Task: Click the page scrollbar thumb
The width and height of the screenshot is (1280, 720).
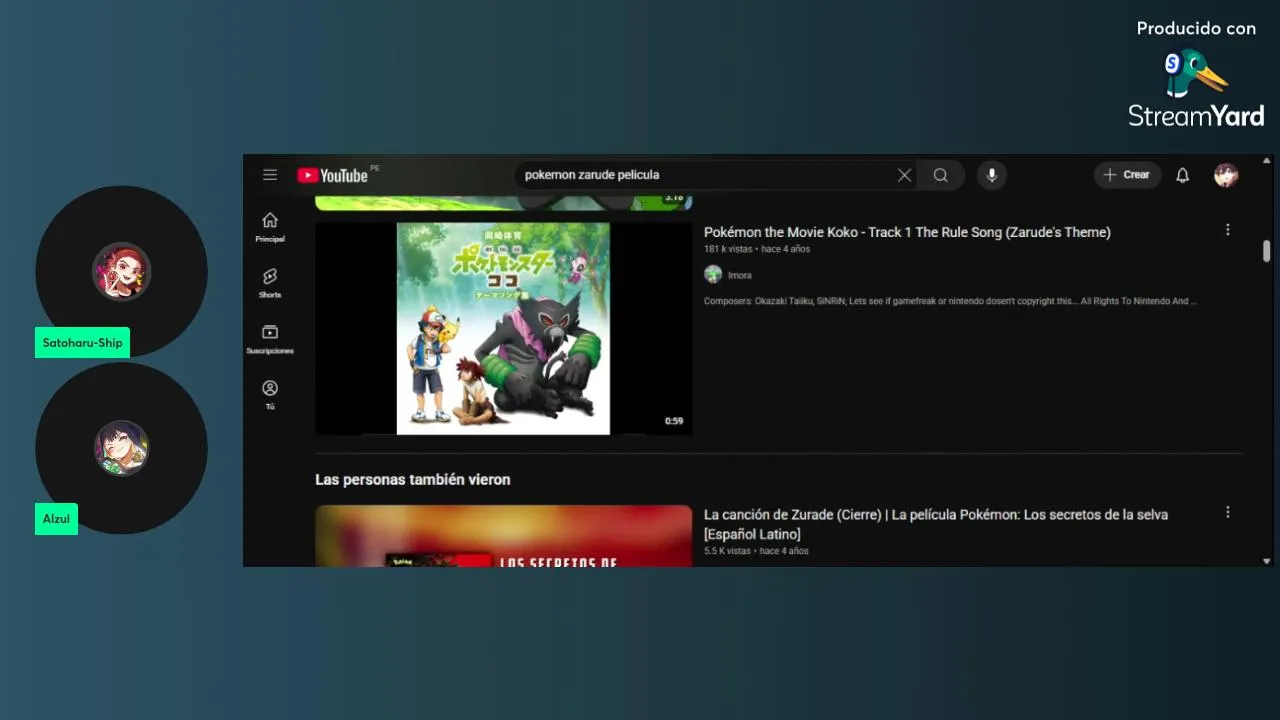Action: [x=1267, y=251]
